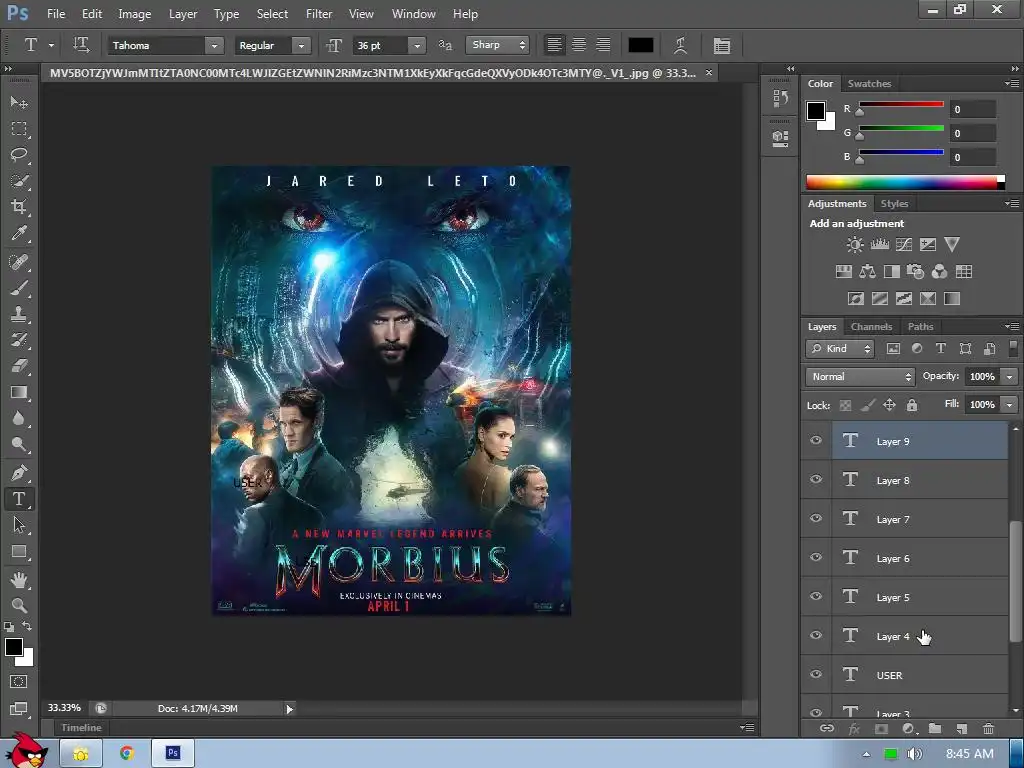Hide Layer 9 visibility eye

tap(816, 440)
